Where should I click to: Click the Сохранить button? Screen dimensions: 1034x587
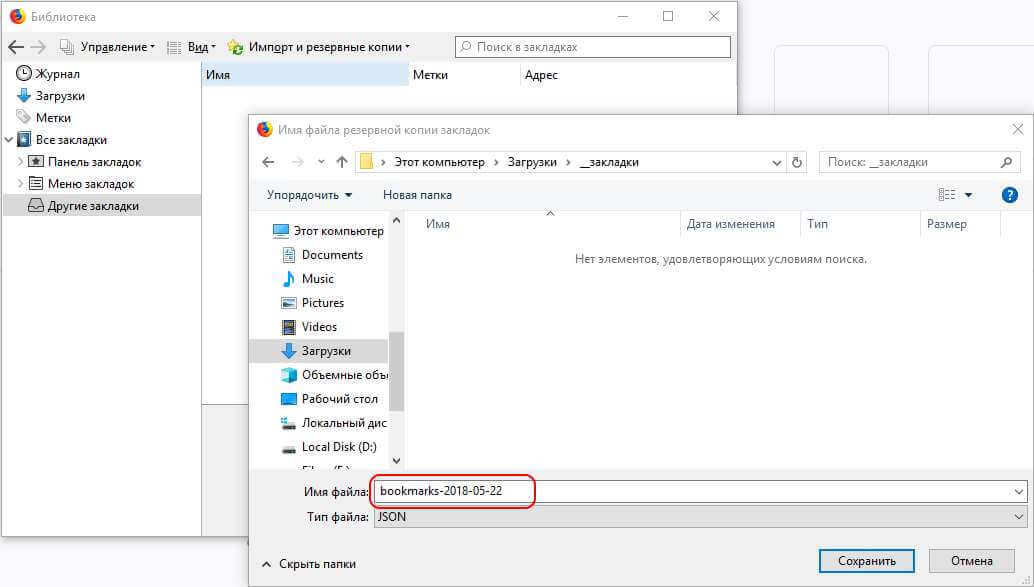[x=865, y=561]
